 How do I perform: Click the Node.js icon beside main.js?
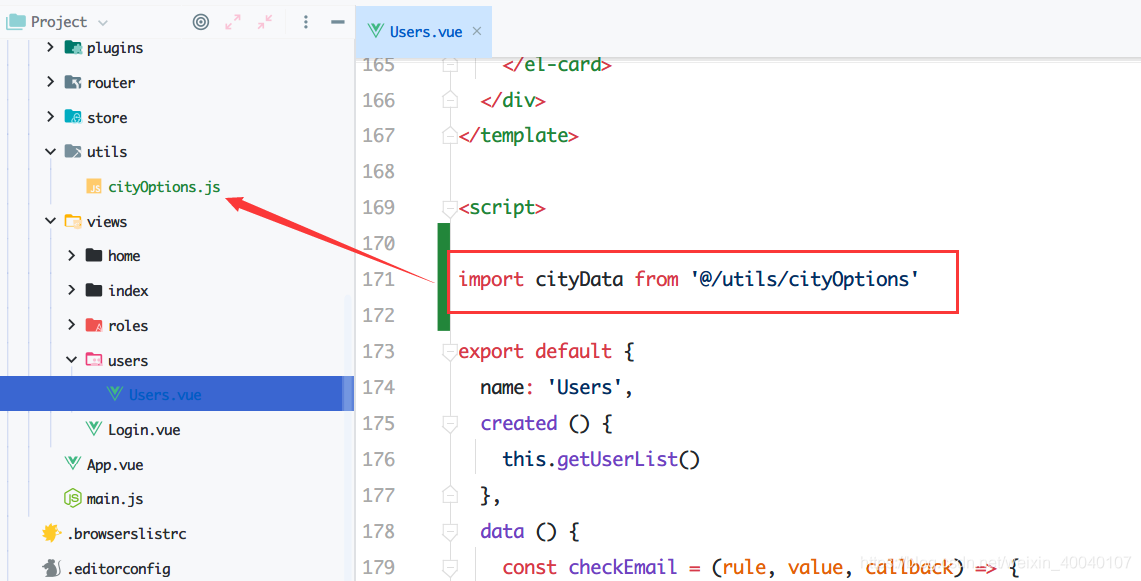pos(73,498)
